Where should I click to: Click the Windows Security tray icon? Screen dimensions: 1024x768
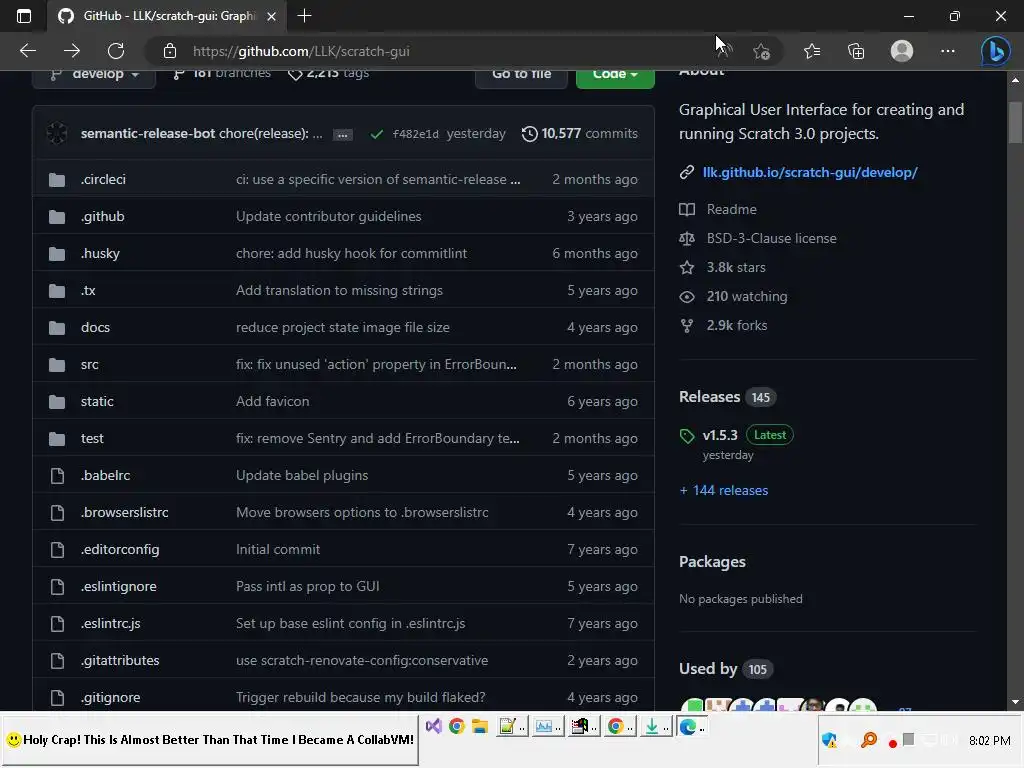(829, 740)
